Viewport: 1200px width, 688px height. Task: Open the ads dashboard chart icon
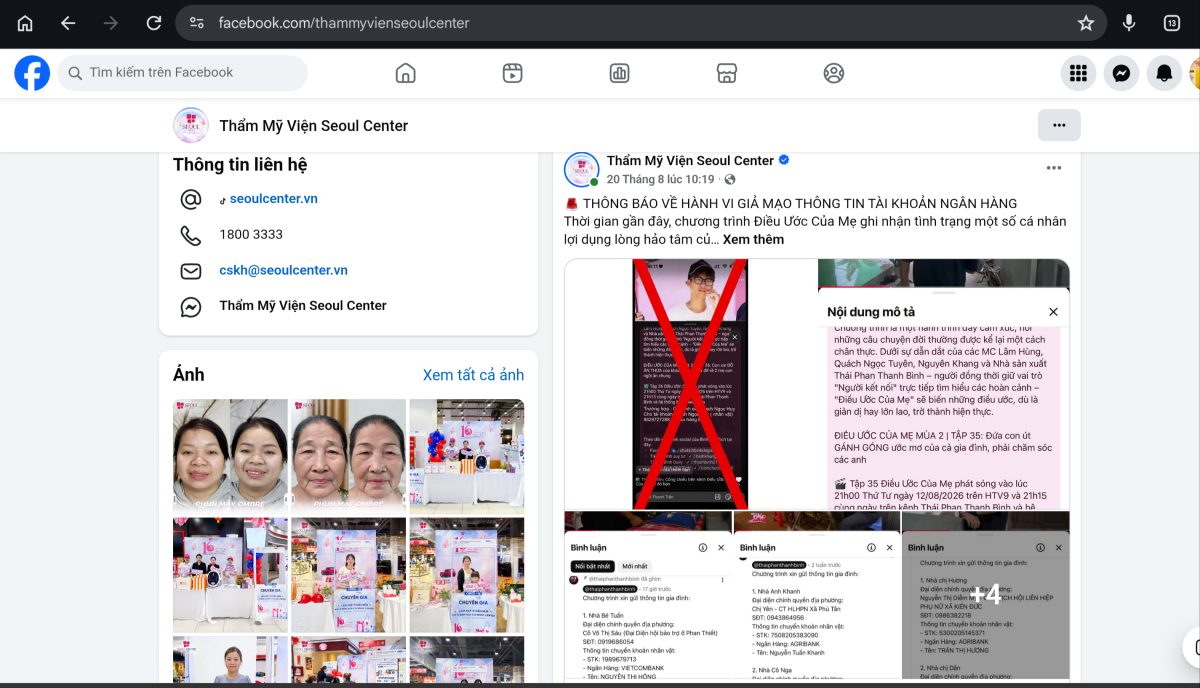(619, 73)
